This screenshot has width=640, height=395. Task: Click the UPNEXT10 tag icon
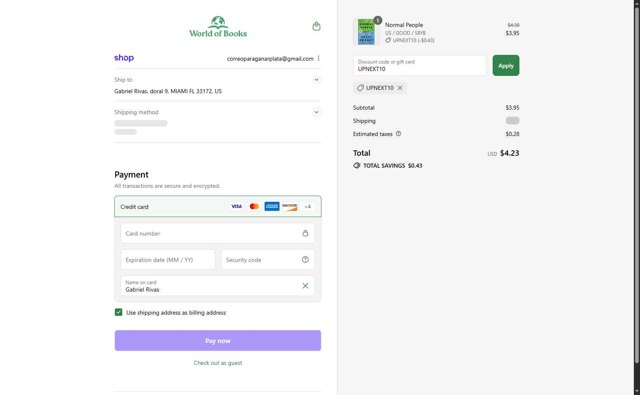click(x=360, y=88)
